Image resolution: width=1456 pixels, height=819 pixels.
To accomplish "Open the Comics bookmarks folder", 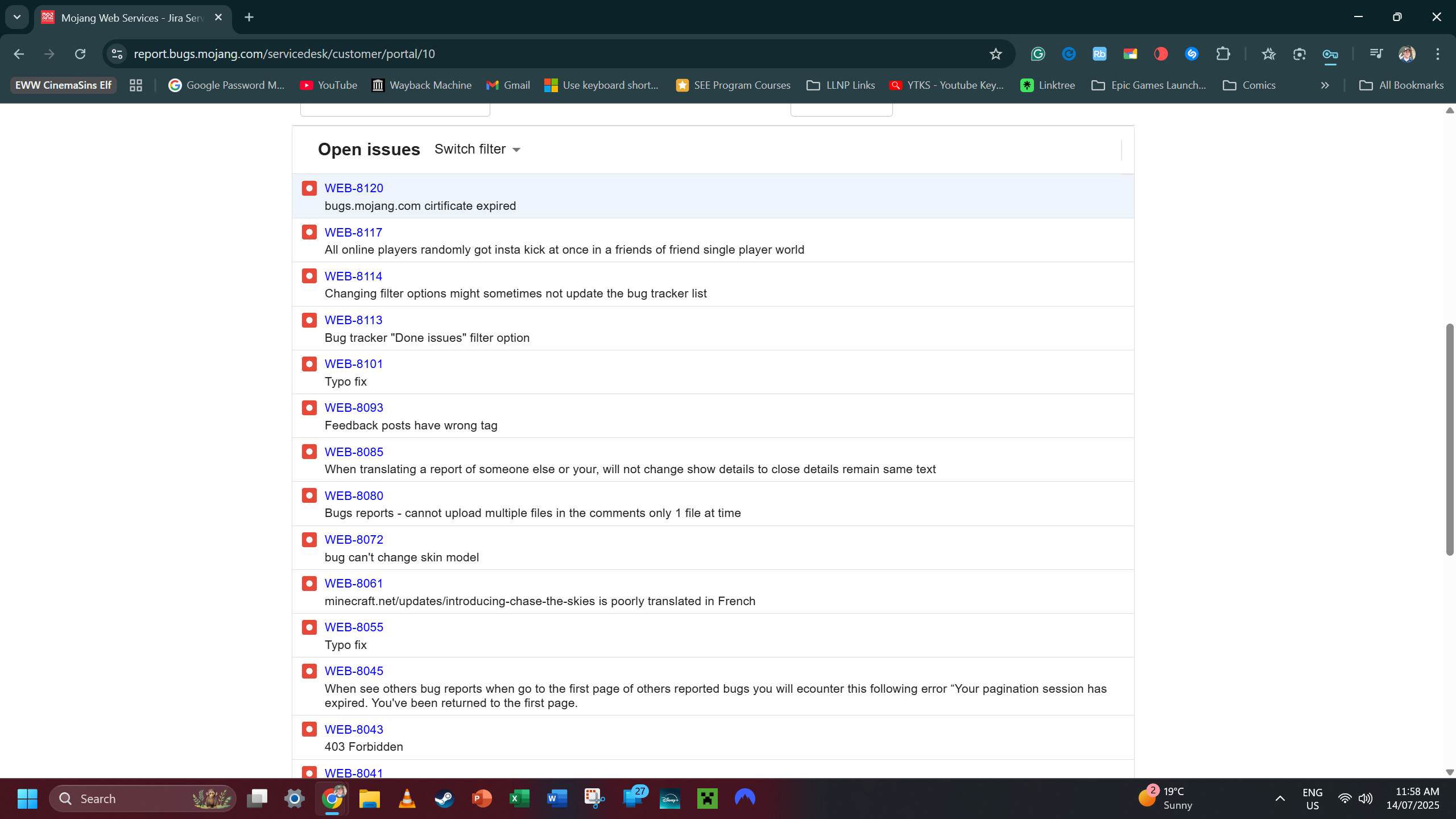I will click(x=1249, y=85).
